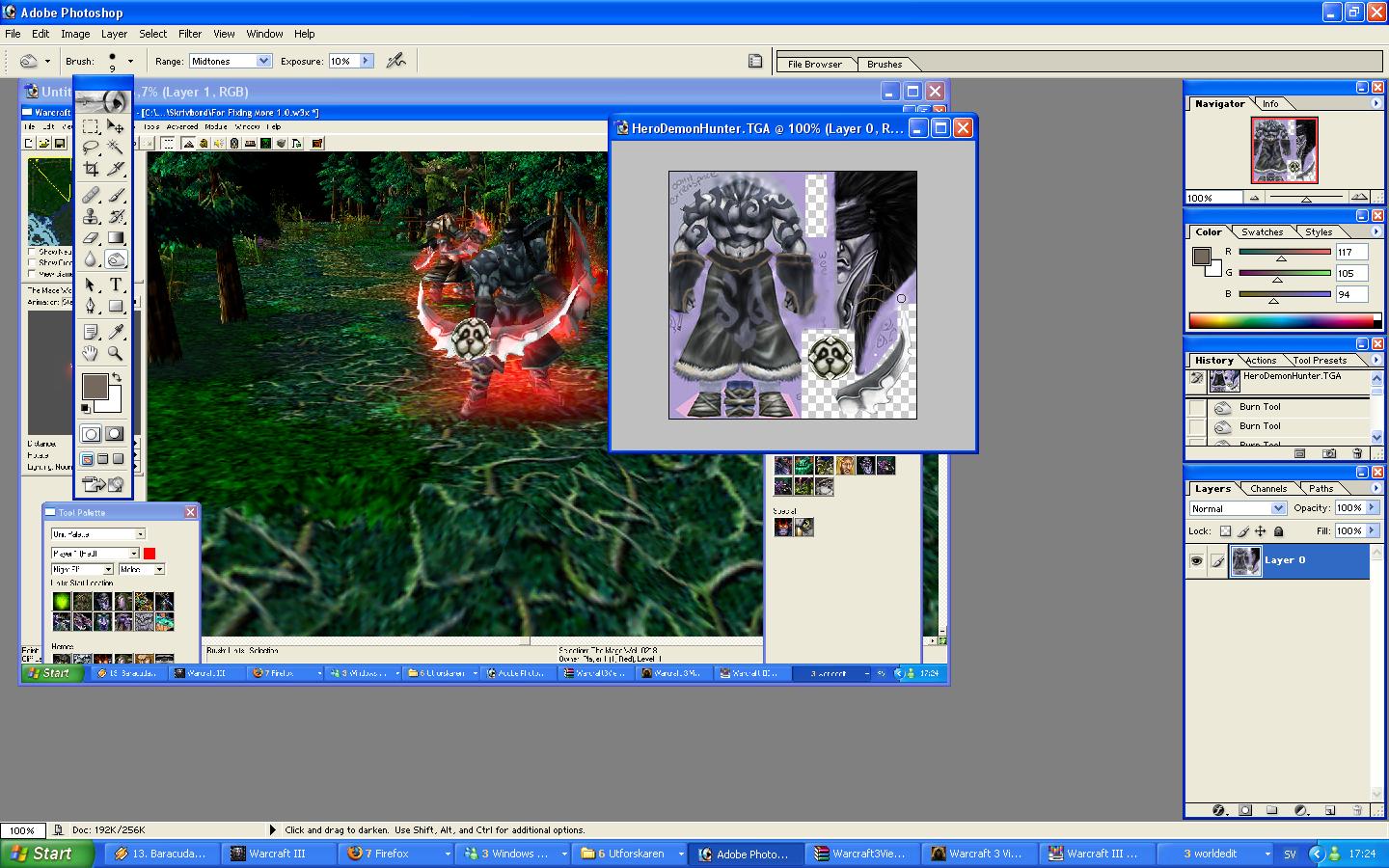Screen dimensions: 1389x868
Task: Select the Slice tool
Action: (116, 169)
